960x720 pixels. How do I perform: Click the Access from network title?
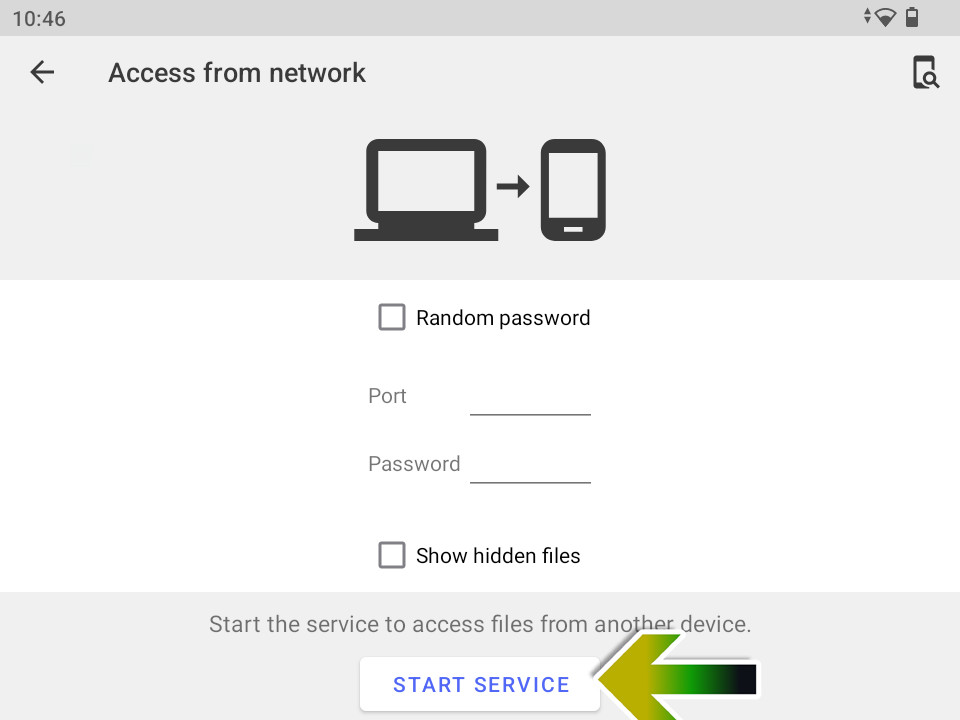point(237,73)
